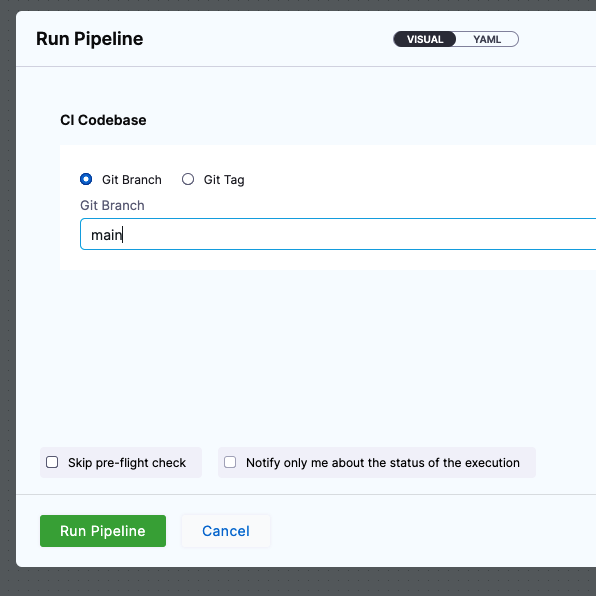
Task: Tick the Notify only me checkbox
Action: coord(230,462)
